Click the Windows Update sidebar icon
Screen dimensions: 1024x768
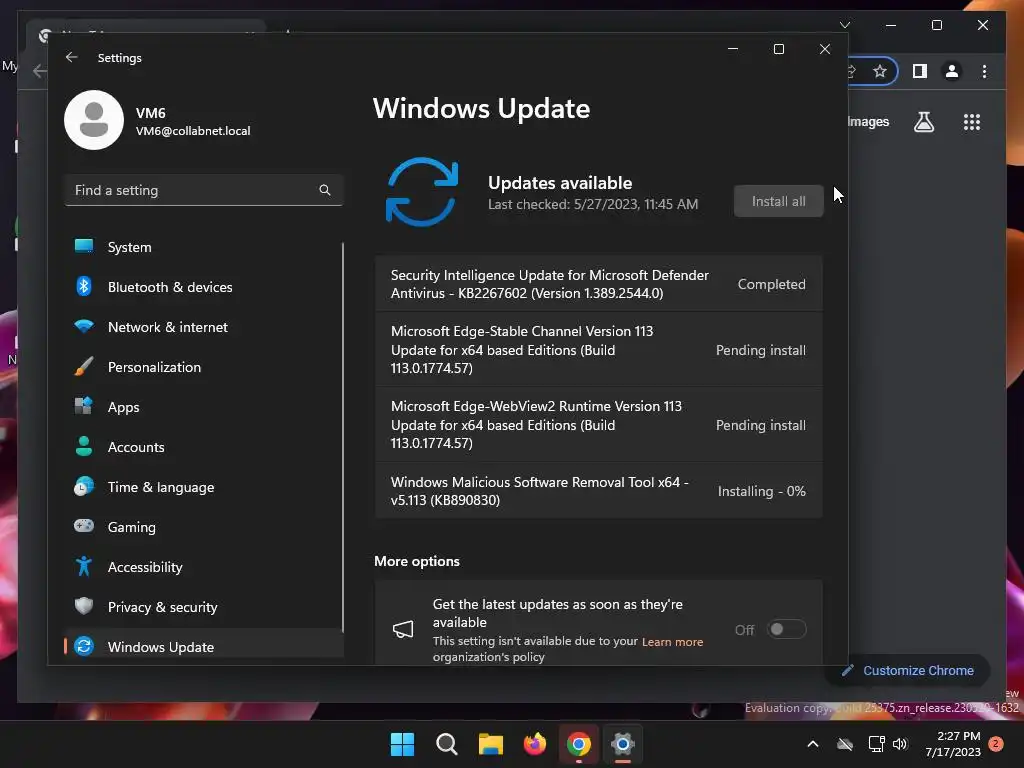[x=84, y=647]
